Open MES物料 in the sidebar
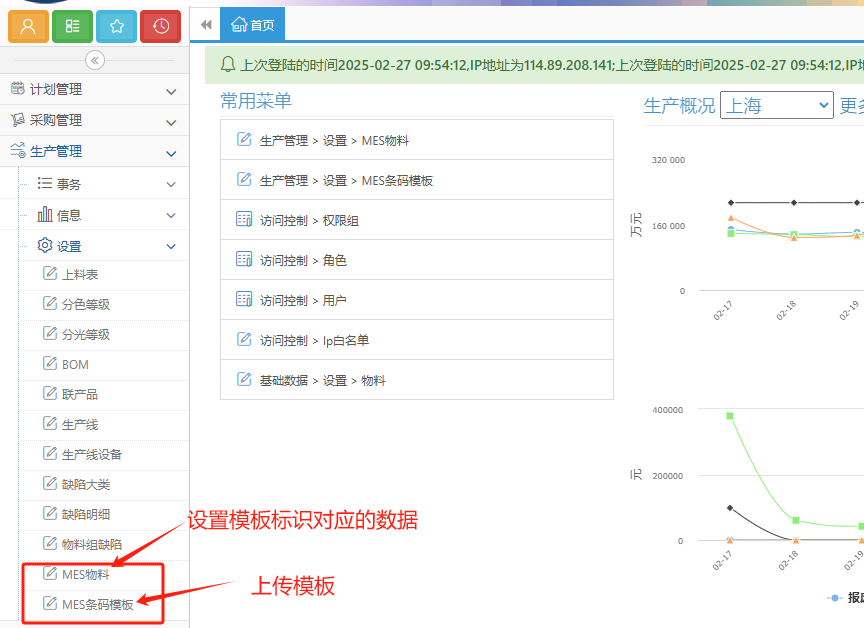The width and height of the screenshot is (864, 628). pyautogui.click(x=85, y=575)
